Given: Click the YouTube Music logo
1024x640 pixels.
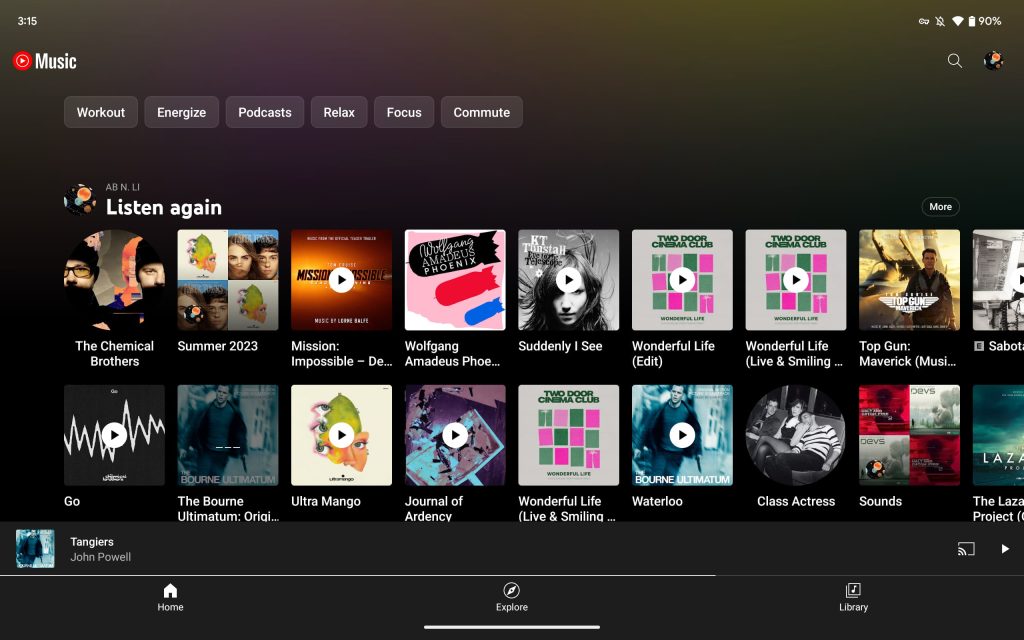Looking at the screenshot, I should [x=45, y=61].
